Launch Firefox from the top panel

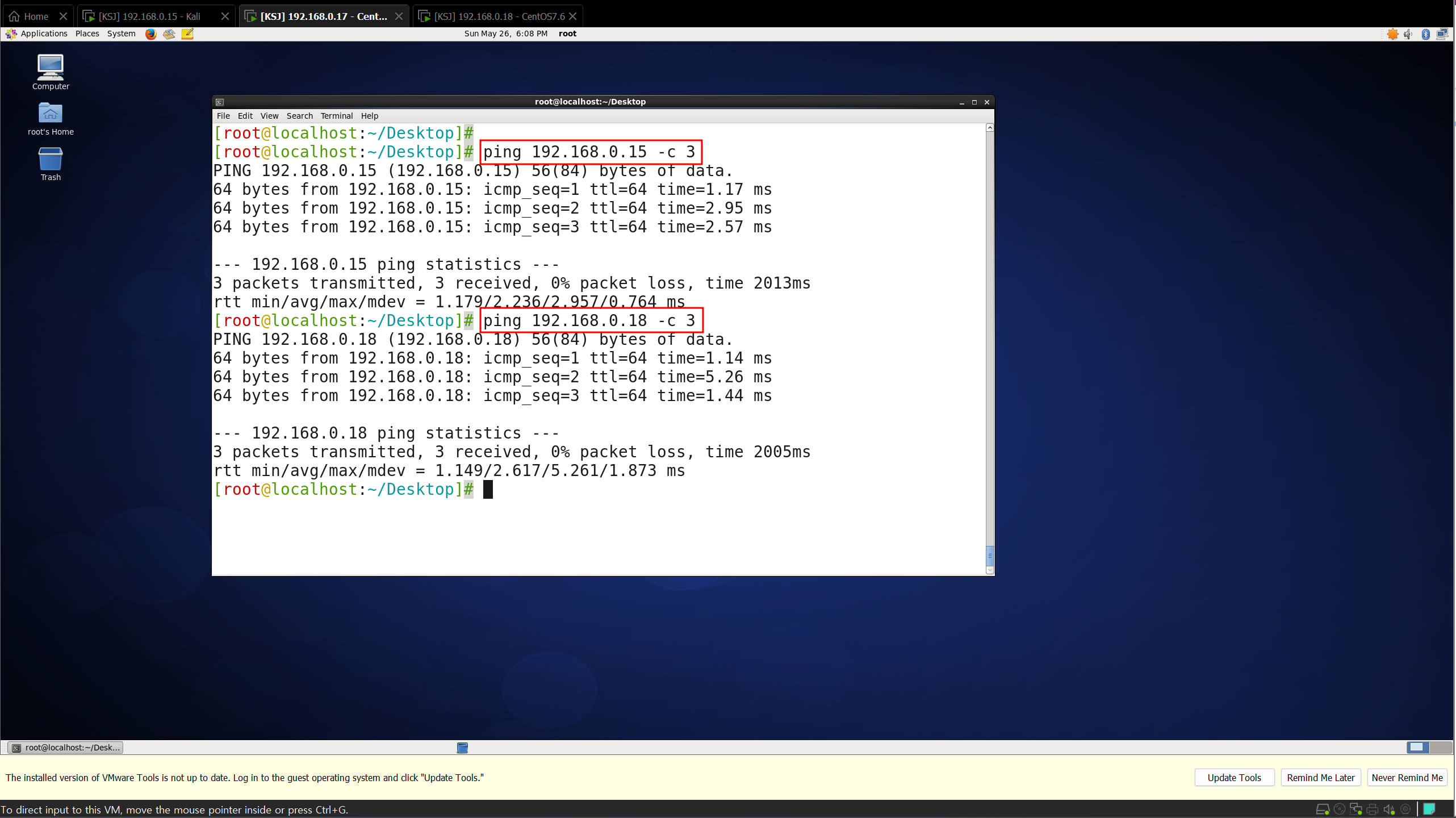coord(150,34)
